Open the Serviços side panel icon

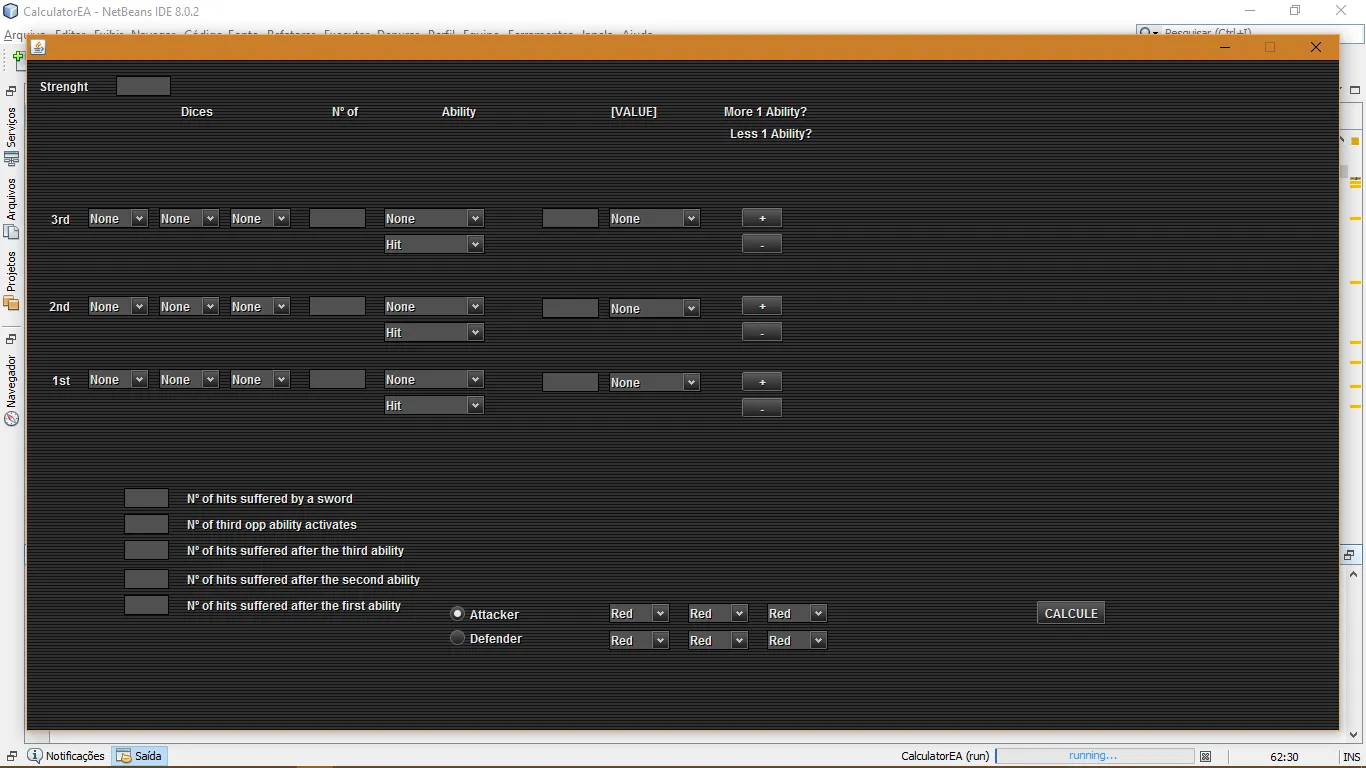12,136
